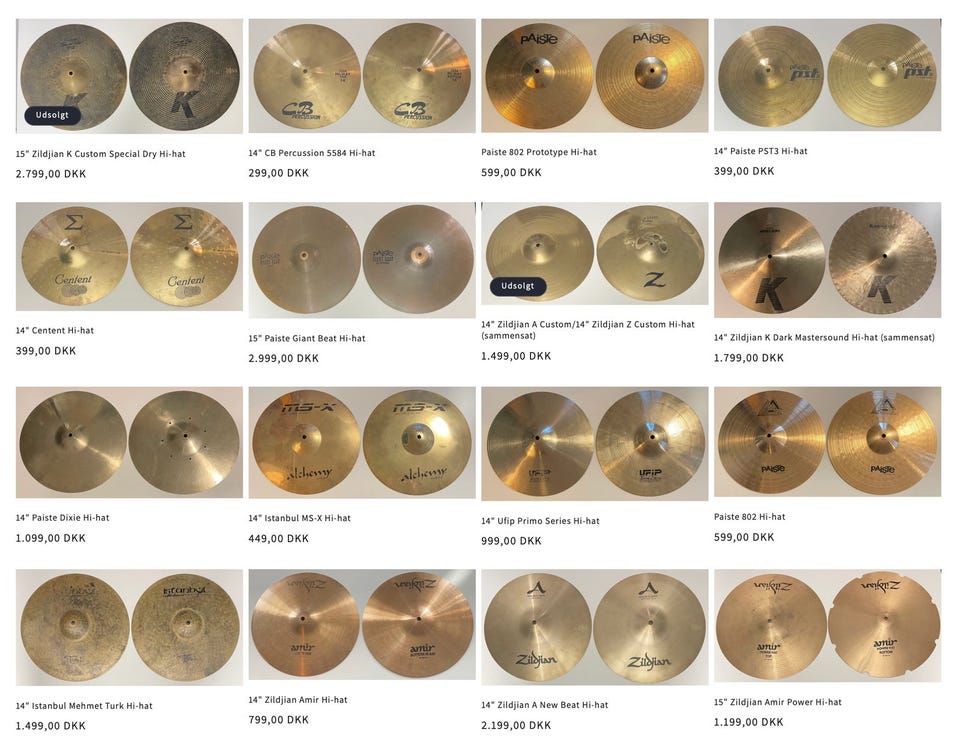Open the Zildjian K Custom Special Dry thumbnail

tap(129, 76)
